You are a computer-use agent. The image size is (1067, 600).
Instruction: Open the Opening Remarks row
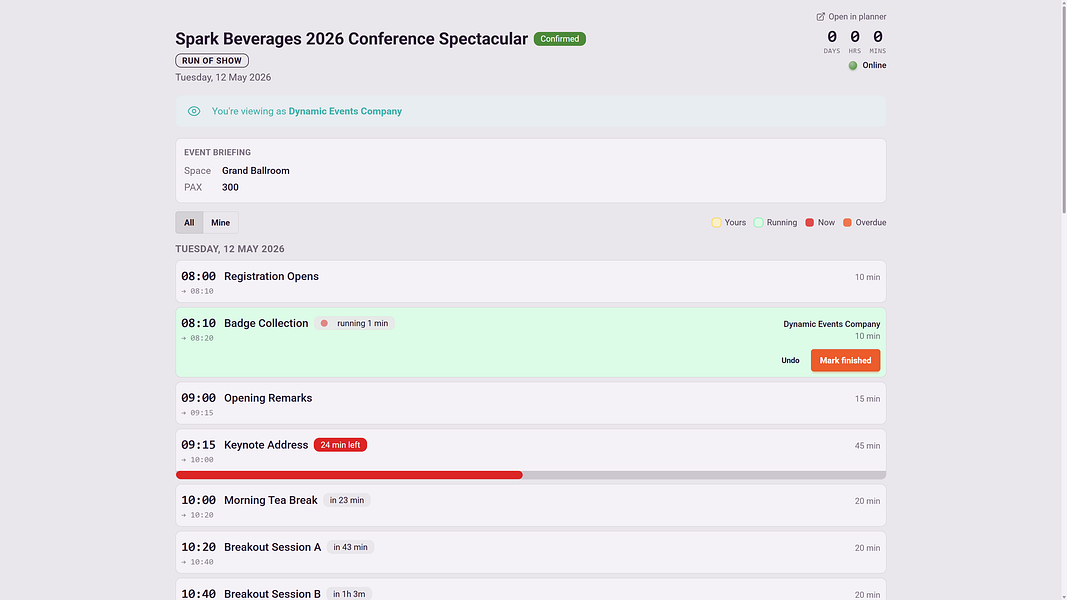tap(531, 403)
